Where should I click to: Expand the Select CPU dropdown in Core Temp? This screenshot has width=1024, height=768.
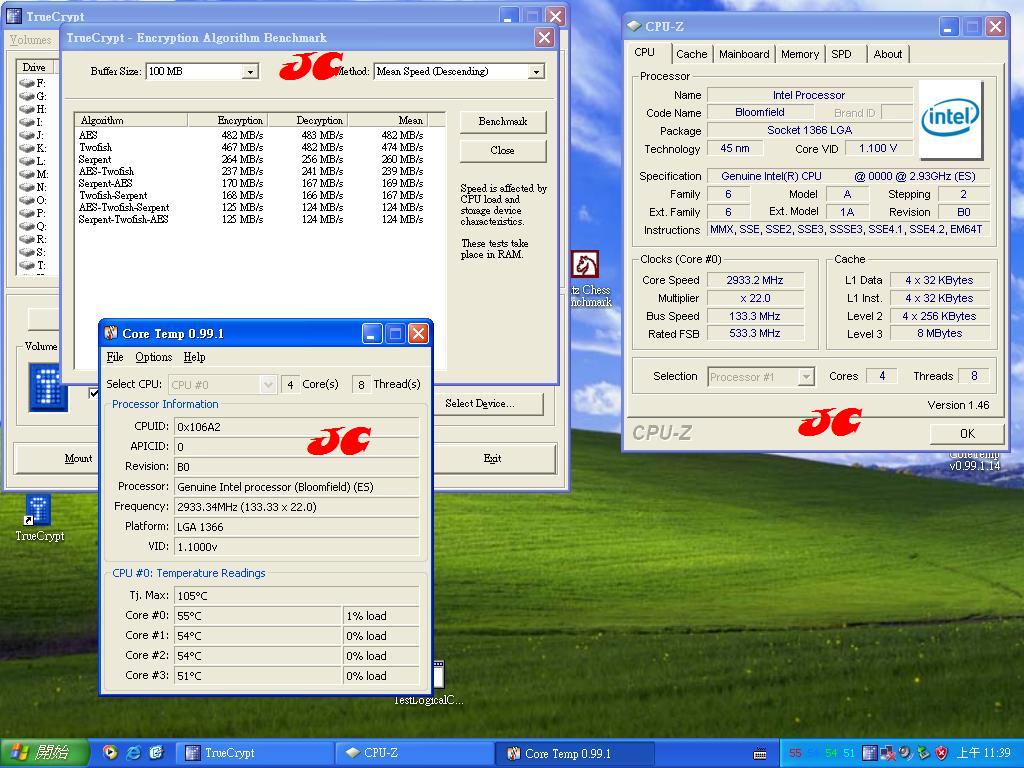click(268, 385)
